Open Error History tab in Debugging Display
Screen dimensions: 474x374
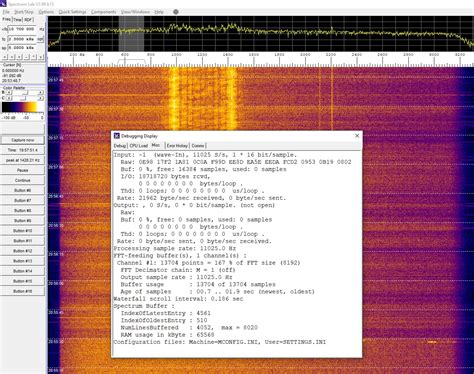click(177, 146)
